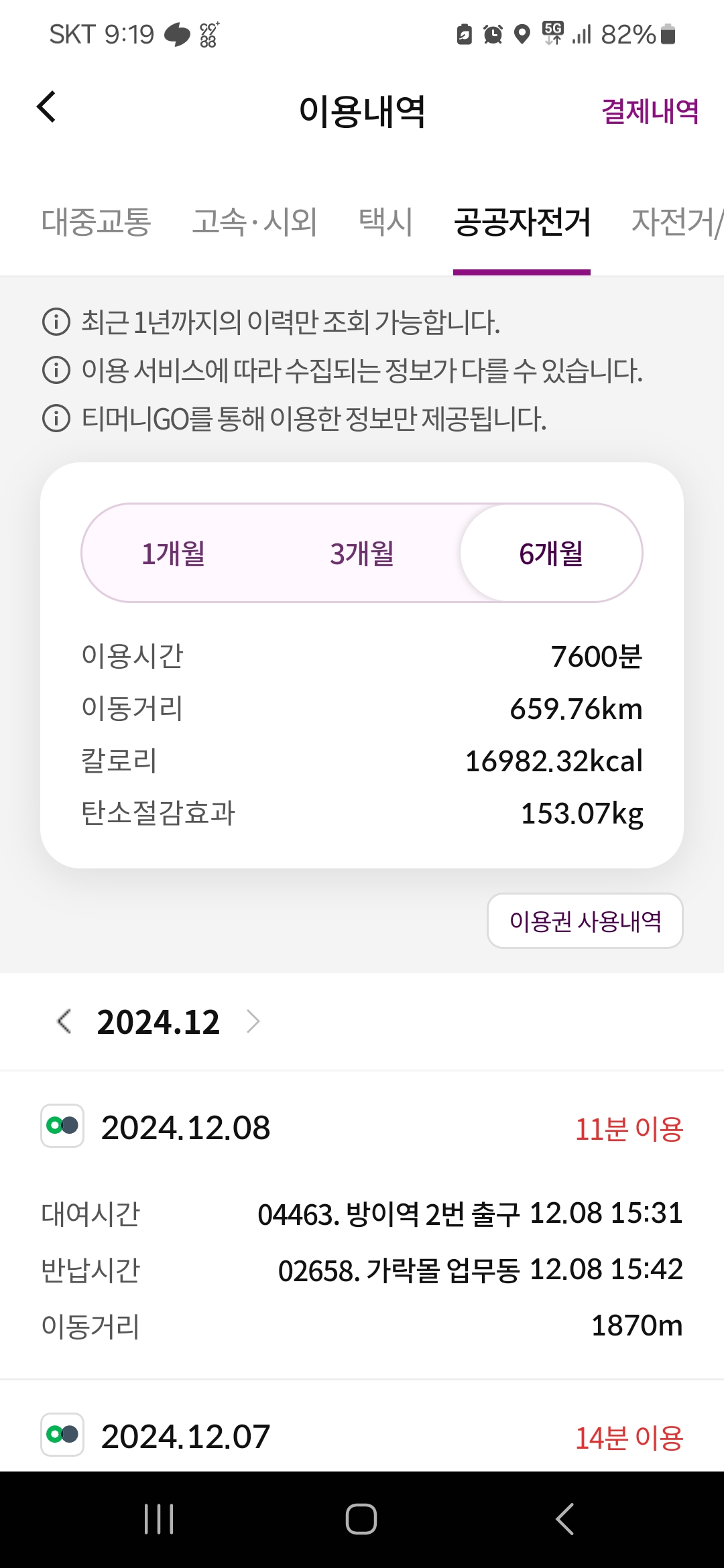Go to previous month before 2024.12
This screenshot has width=724, height=1568.
click(64, 1022)
